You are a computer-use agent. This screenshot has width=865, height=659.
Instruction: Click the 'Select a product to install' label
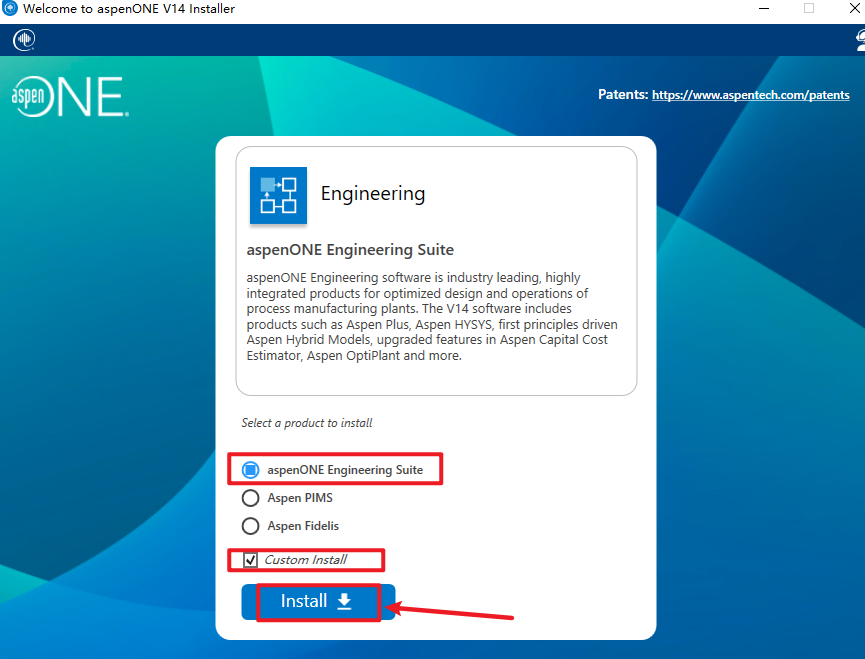[x=307, y=423]
